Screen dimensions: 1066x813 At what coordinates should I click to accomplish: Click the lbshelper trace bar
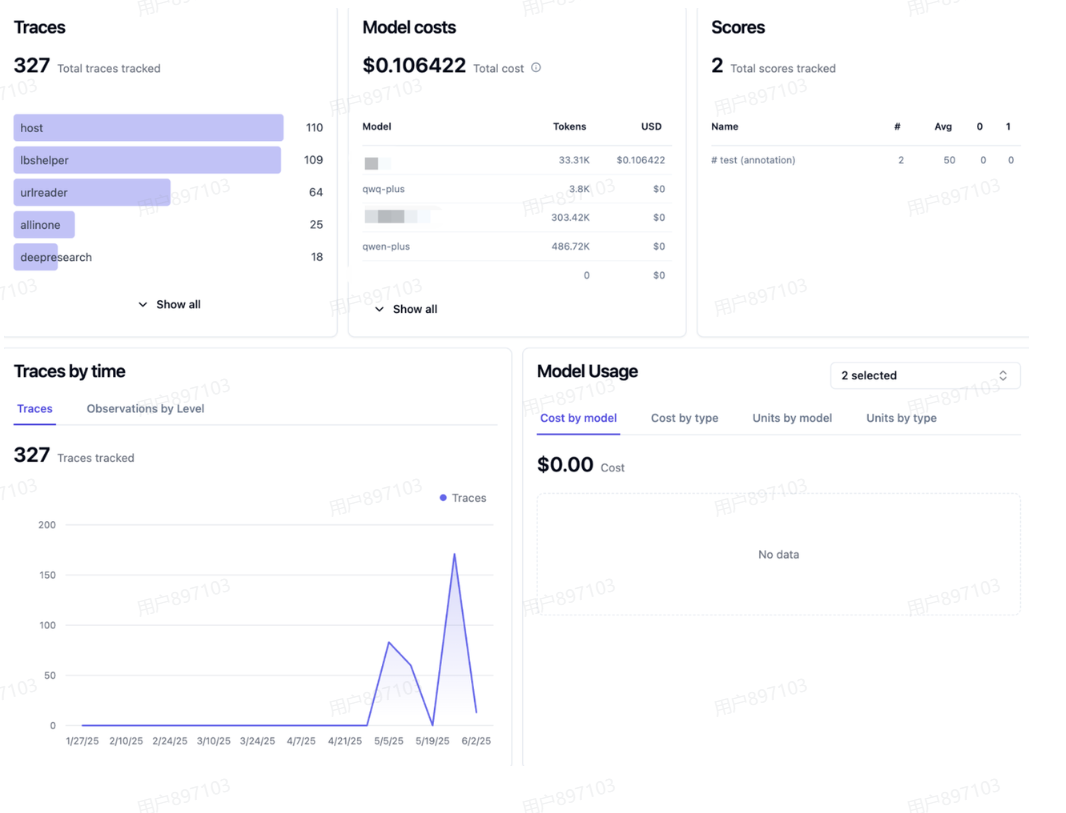point(147,160)
